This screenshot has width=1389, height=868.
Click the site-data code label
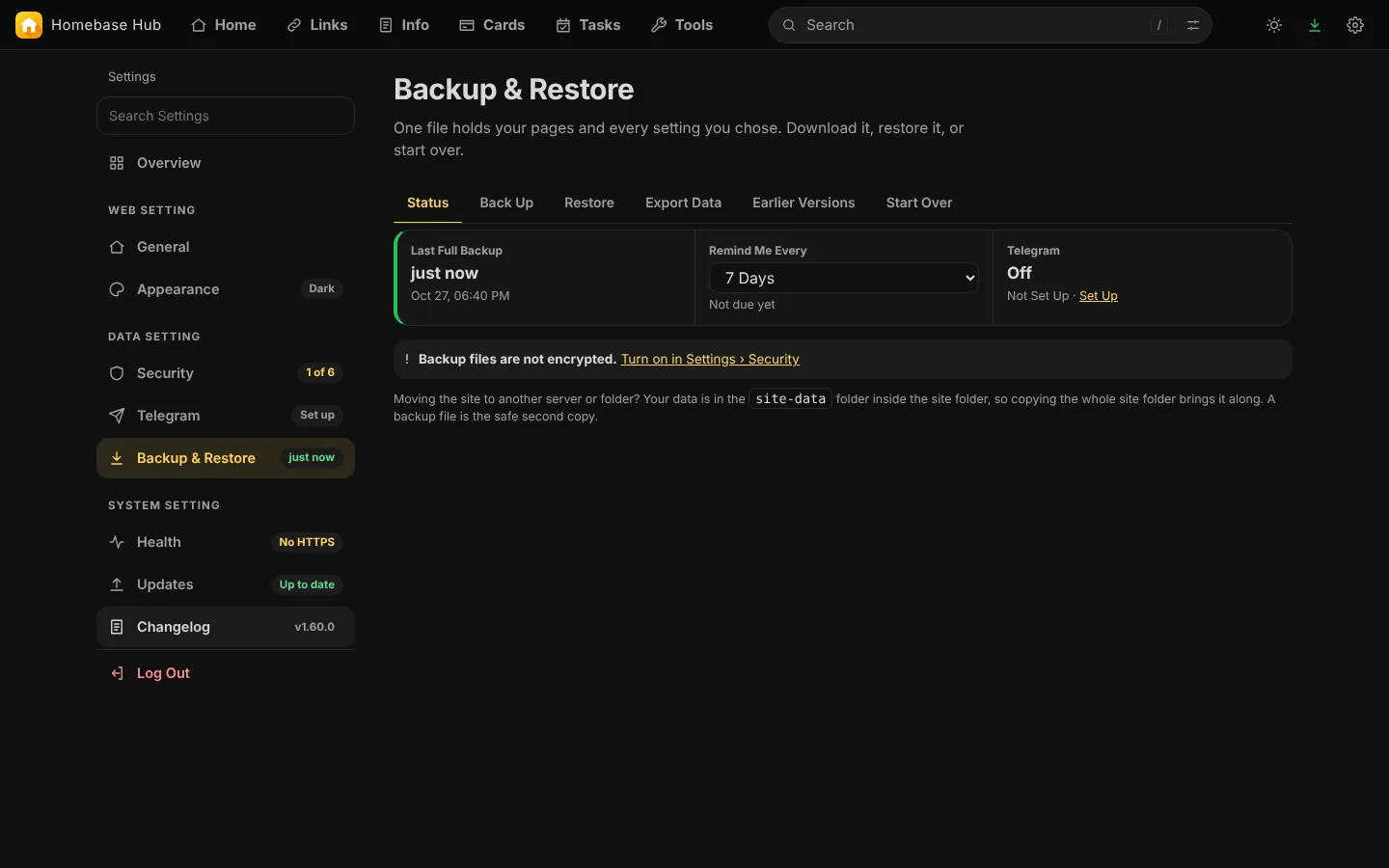pyautogui.click(x=791, y=398)
